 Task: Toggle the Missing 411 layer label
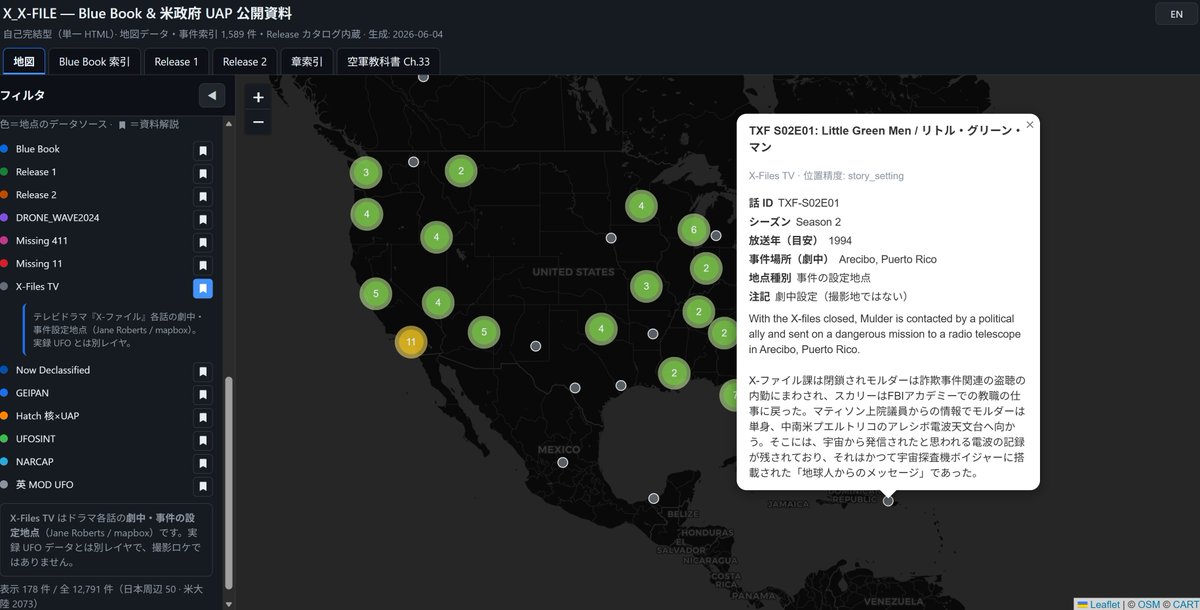click(x=40, y=241)
